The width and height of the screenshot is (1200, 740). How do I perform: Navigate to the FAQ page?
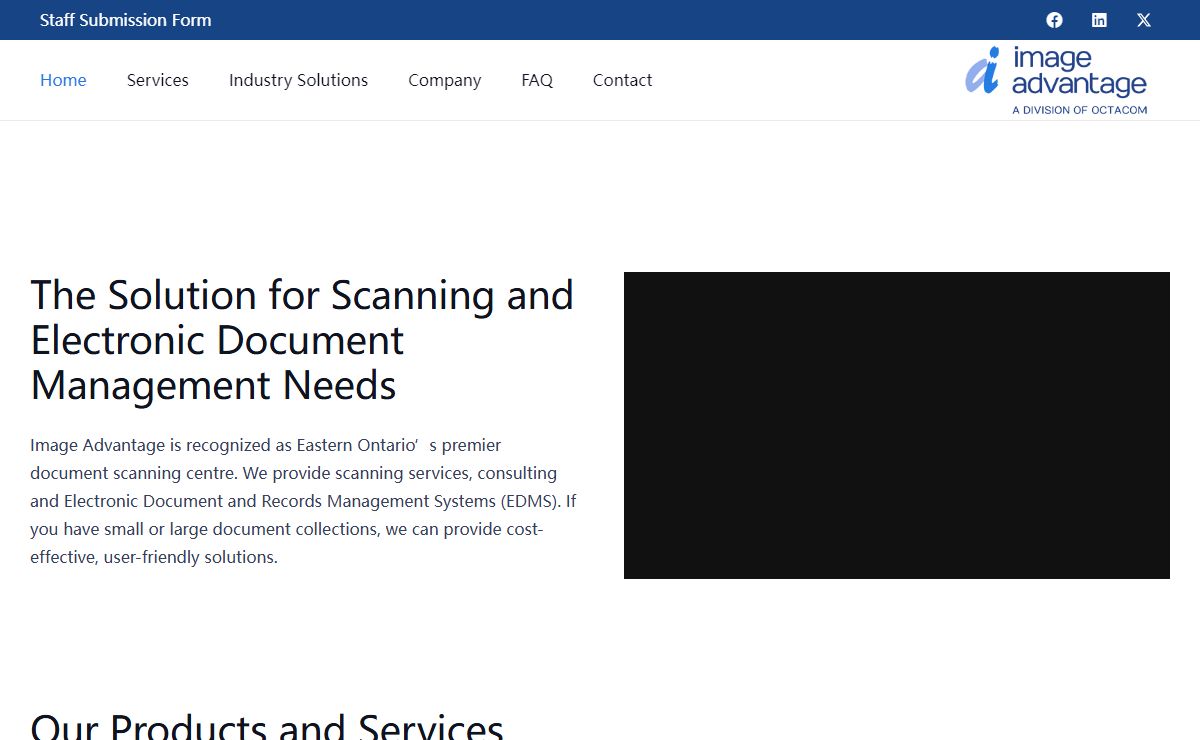pos(537,80)
